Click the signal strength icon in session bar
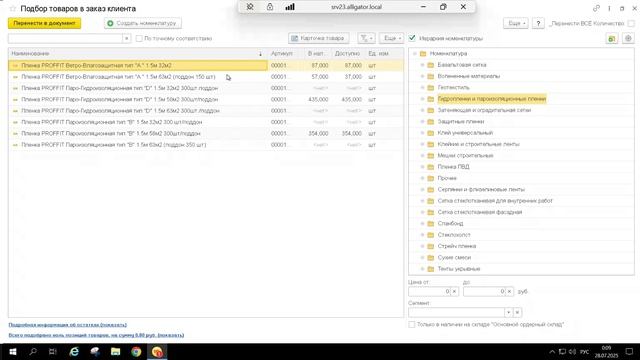The height and width of the screenshot is (360, 640). [x=290, y=7]
